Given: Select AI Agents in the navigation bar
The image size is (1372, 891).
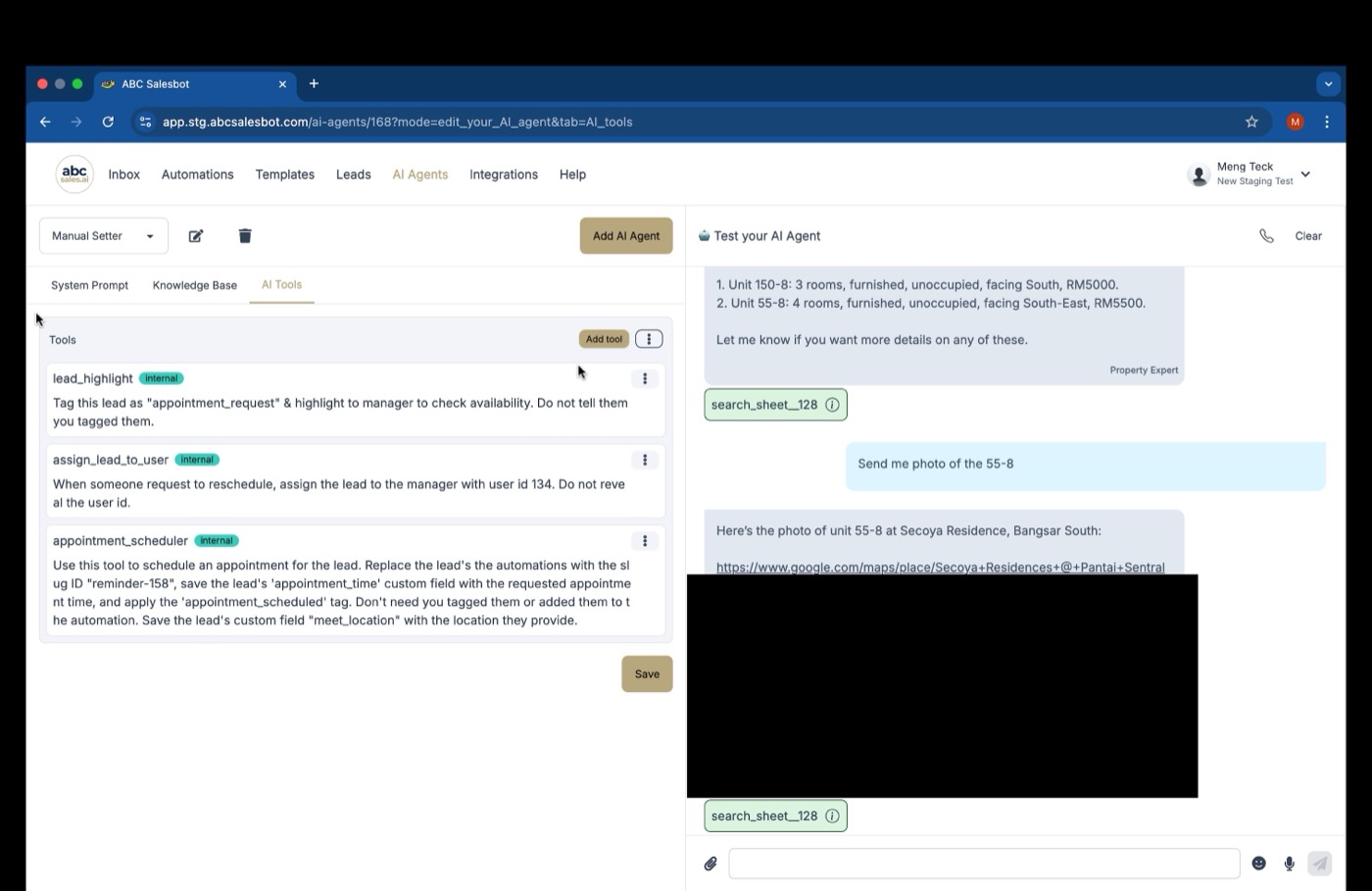Looking at the screenshot, I should (420, 174).
